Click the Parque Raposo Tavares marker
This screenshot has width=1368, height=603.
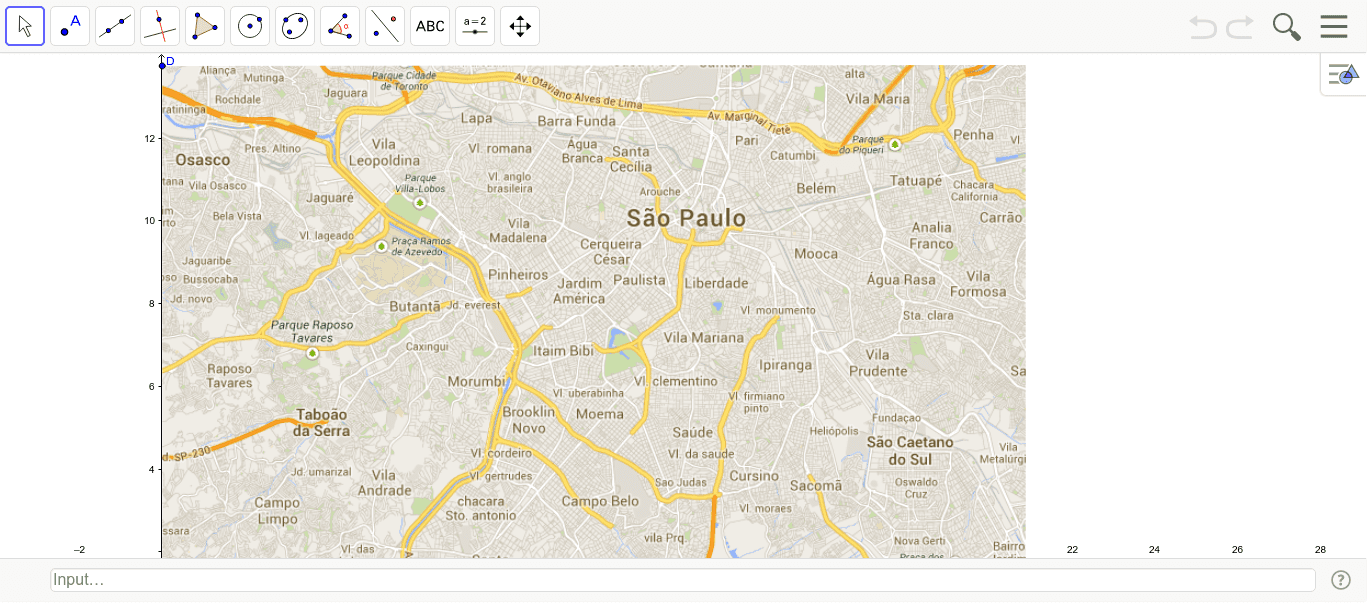point(312,353)
